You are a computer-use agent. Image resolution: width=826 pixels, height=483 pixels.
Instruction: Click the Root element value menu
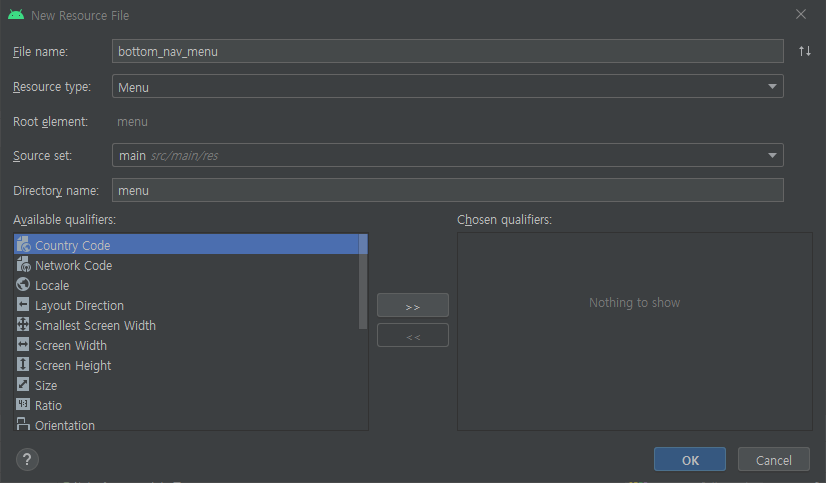click(x=132, y=122)
